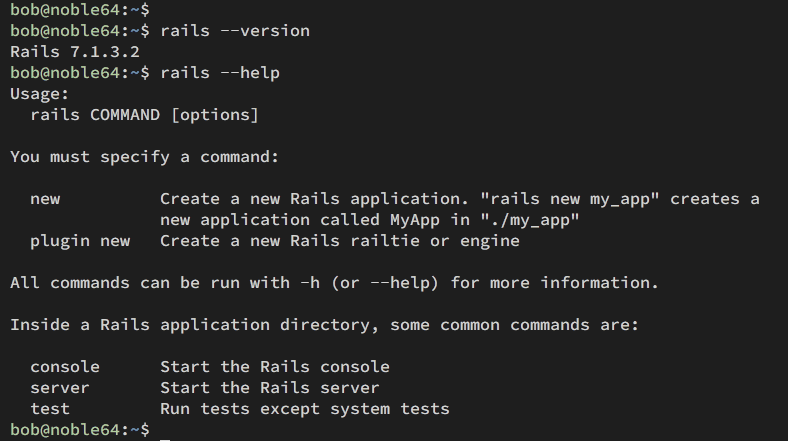The height and width of the screenshot is (441, 788).
Task: Click the 'Rails 7.1.3.2' version output
Action: pyautogui.click(x=74, y=52)
